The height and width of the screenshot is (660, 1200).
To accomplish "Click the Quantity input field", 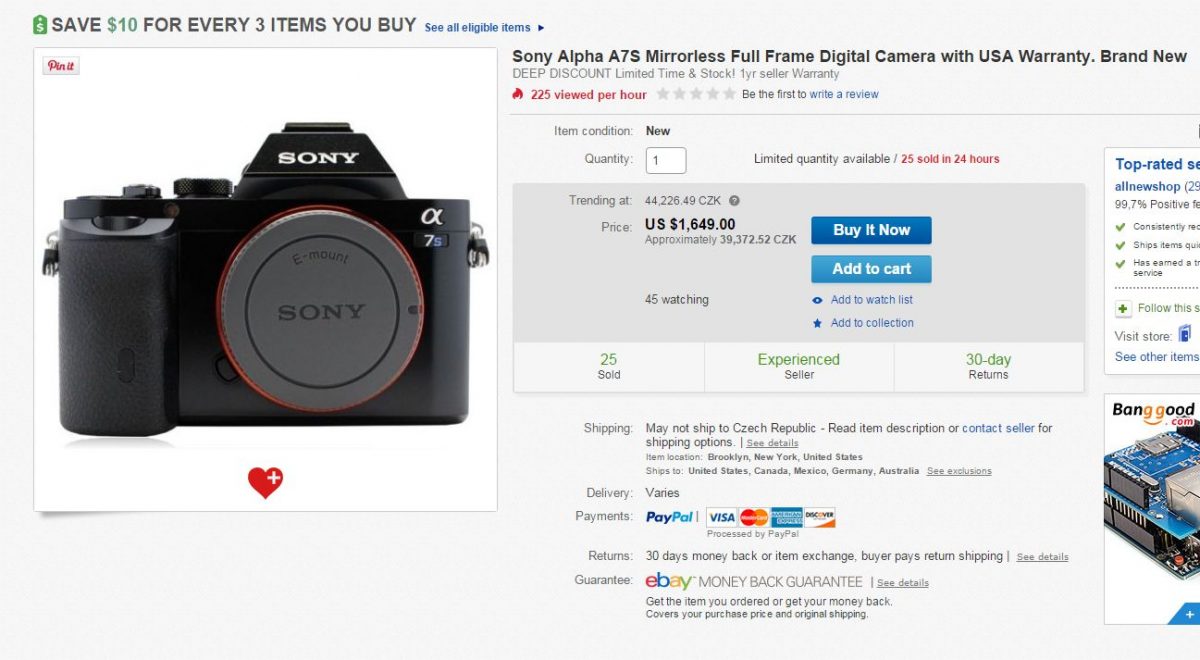I will pyautogui.click(x=666, y=160).
